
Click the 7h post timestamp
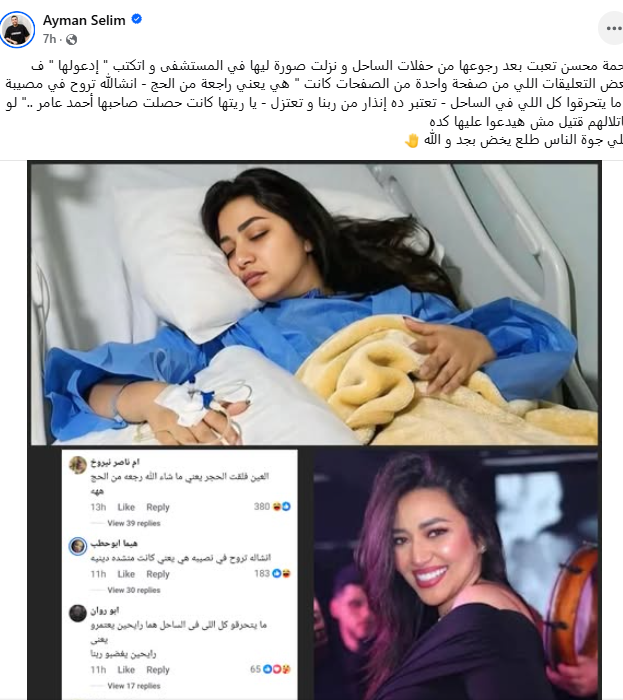[x=49, y=39]
